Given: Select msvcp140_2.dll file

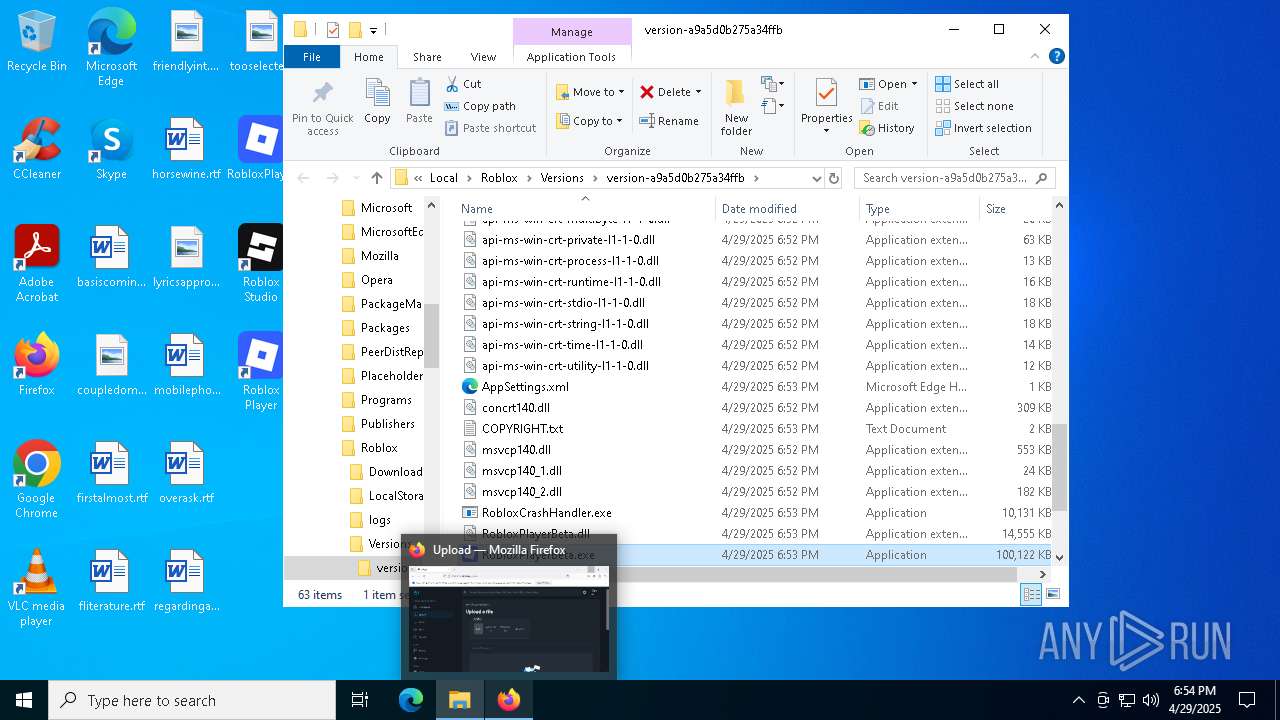Looking at the screenshot, I should pyautogui.click(x=521, y=492).
